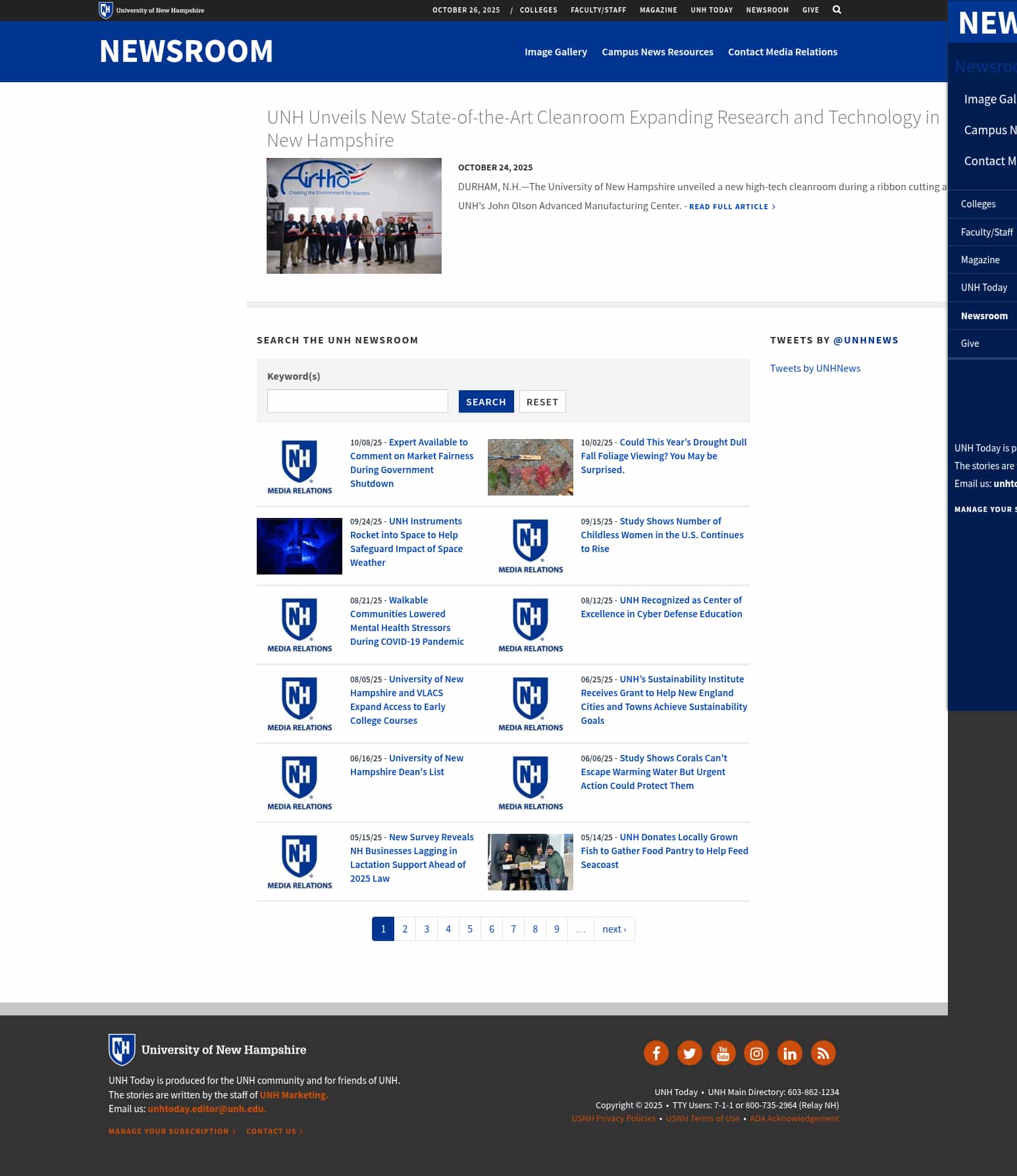
Task: Open UNH LinkedIn icon in footer
Action: click(x=790, y=1053)
